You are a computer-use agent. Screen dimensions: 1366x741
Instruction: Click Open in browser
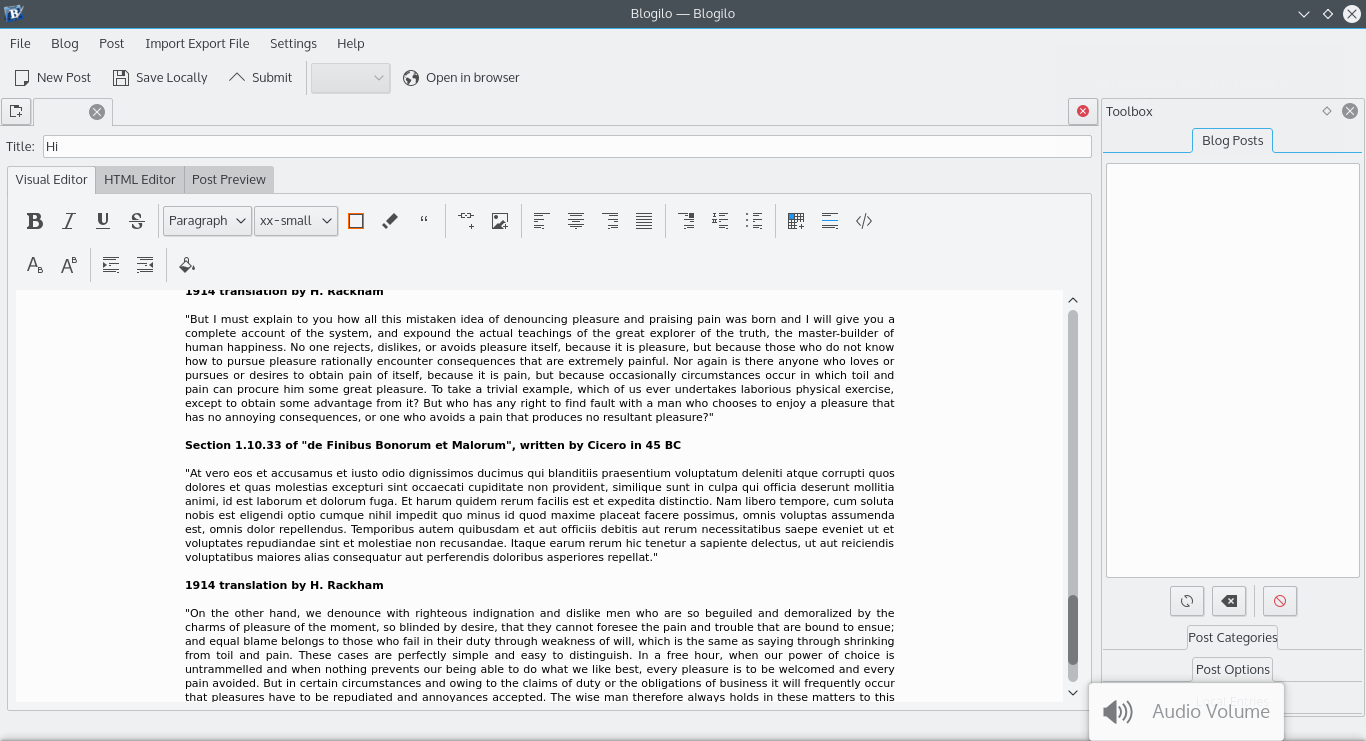click(461, 78)
